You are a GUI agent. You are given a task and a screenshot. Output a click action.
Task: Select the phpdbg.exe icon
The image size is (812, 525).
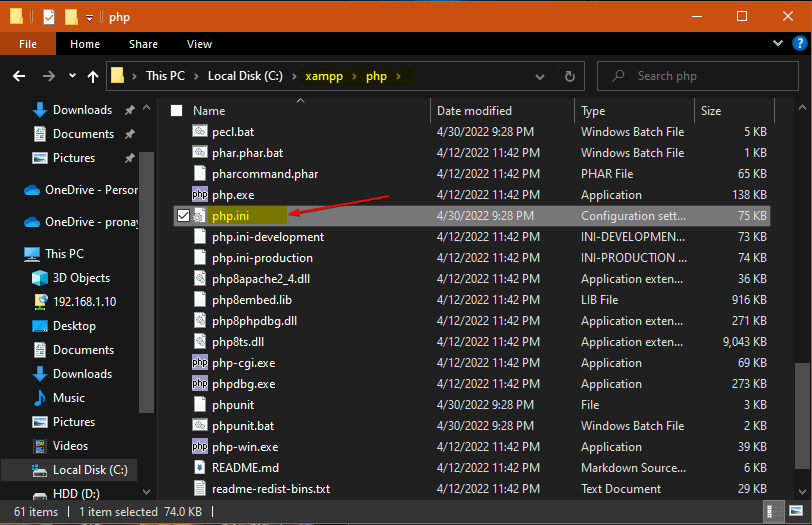tap(200, 384)
